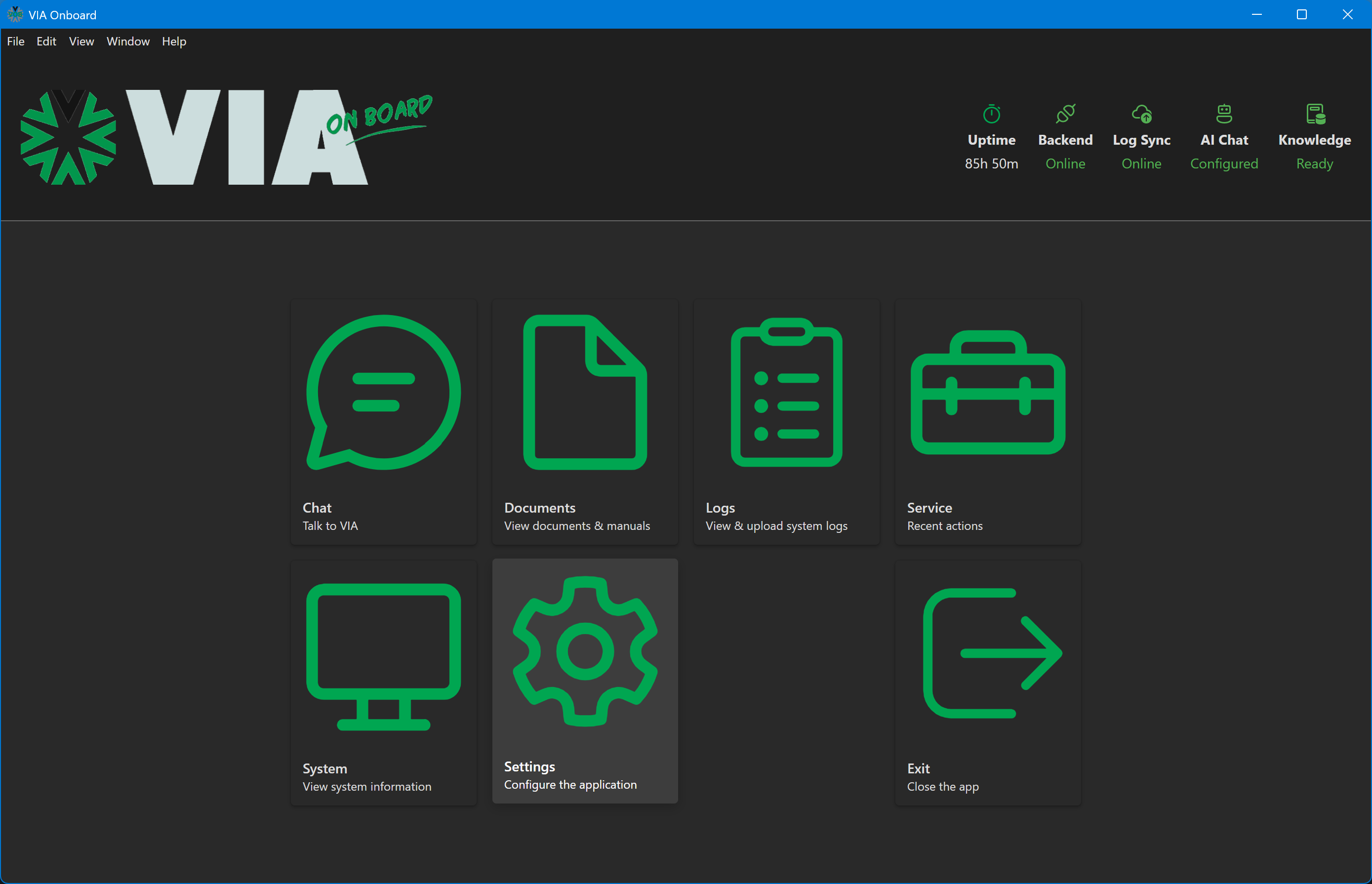Click the 'Uptime' label
The width and height of the screenshot is (1372, 884).
pos(991,140)
